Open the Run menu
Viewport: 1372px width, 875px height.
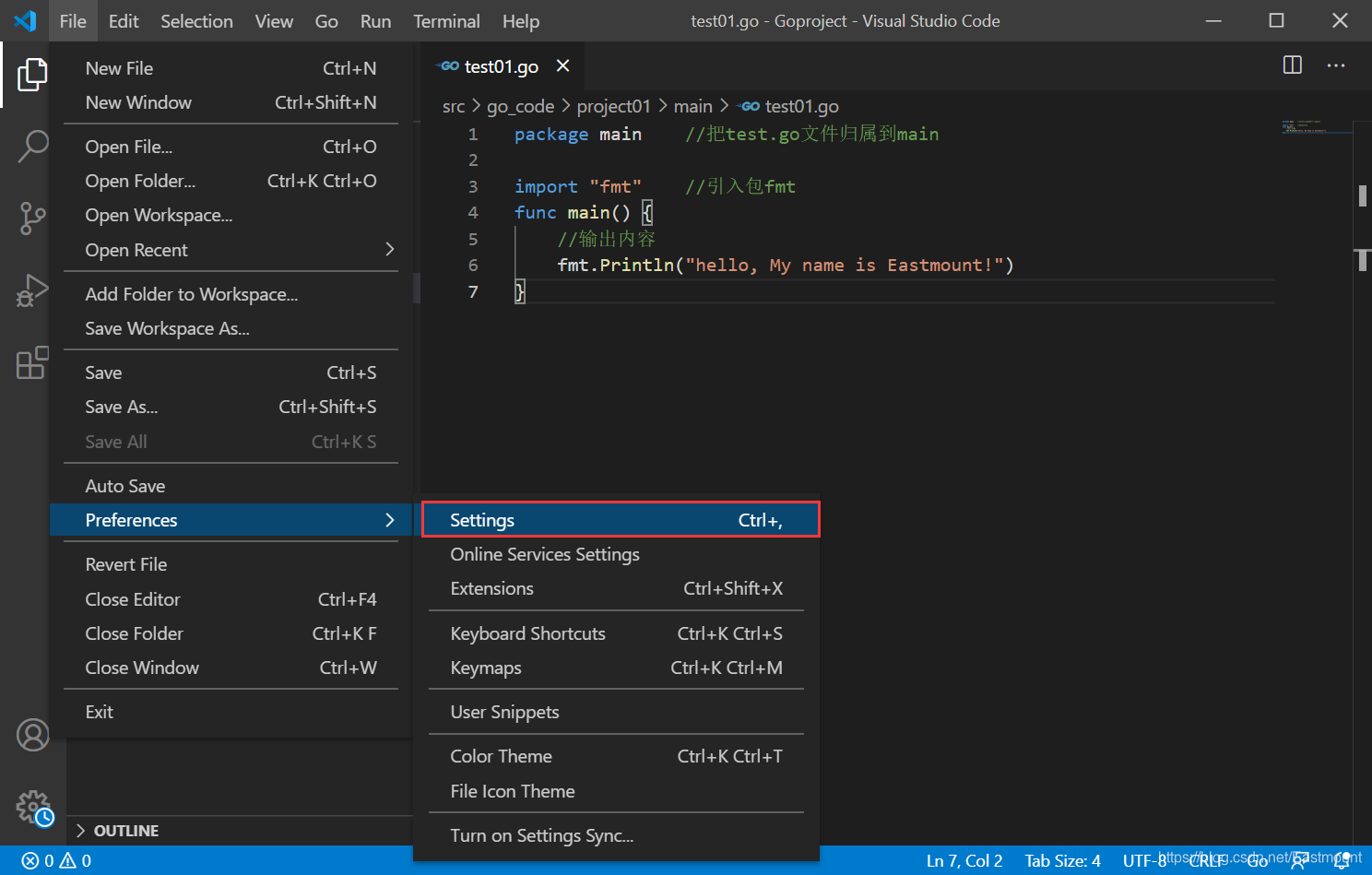pyautogui.click(x=375, y=20)
